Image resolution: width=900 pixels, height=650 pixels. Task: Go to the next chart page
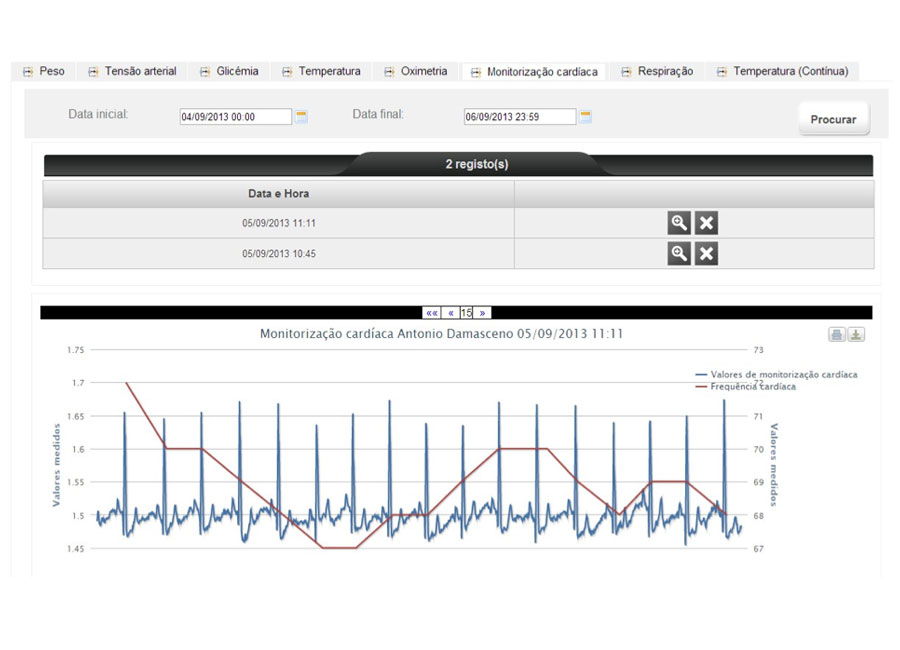click(x=482, y=313)
